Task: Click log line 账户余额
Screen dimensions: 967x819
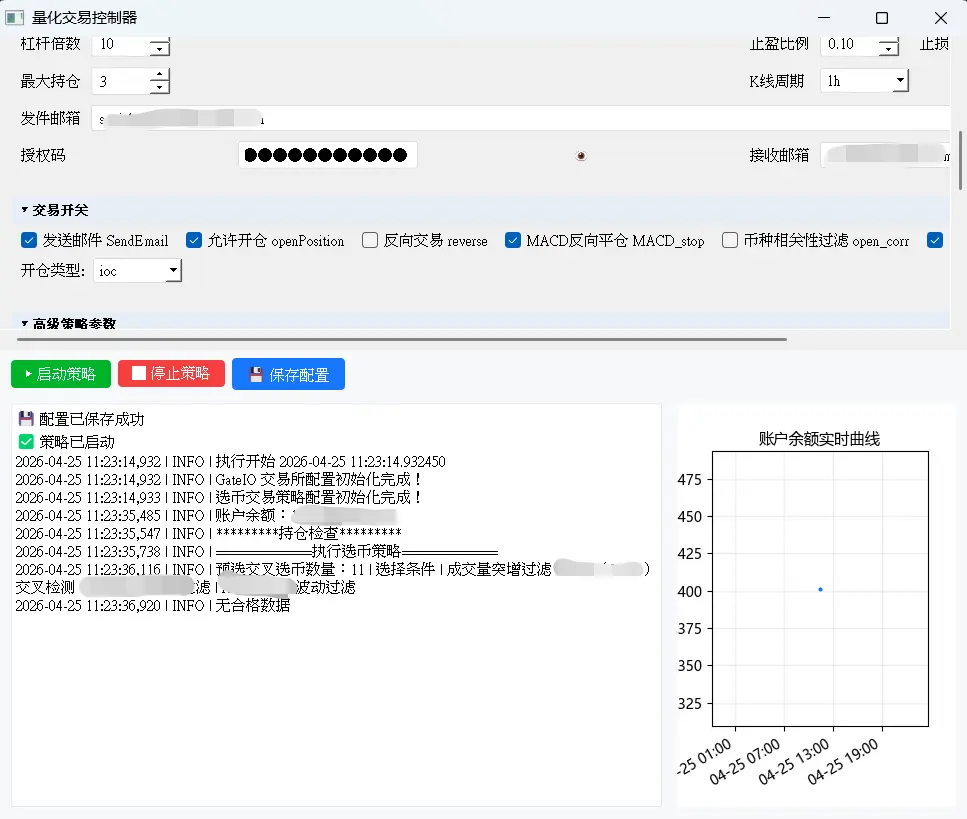Action: [x=206, y=516]
